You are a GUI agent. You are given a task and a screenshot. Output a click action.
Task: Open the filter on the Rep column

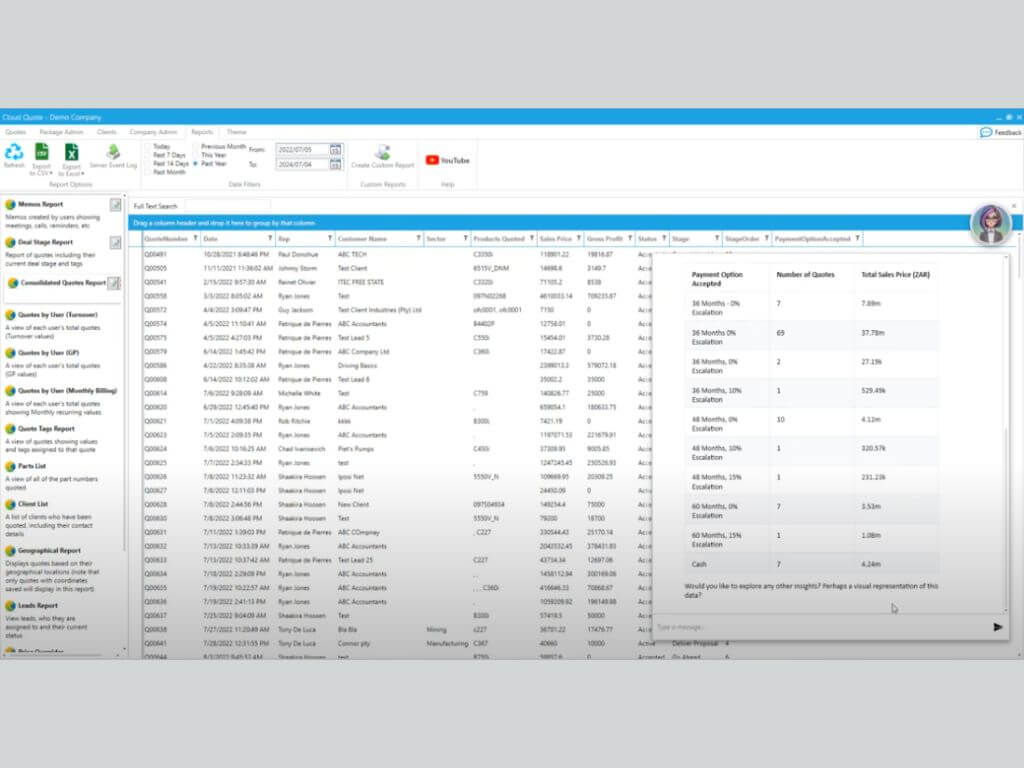(329, 239)
